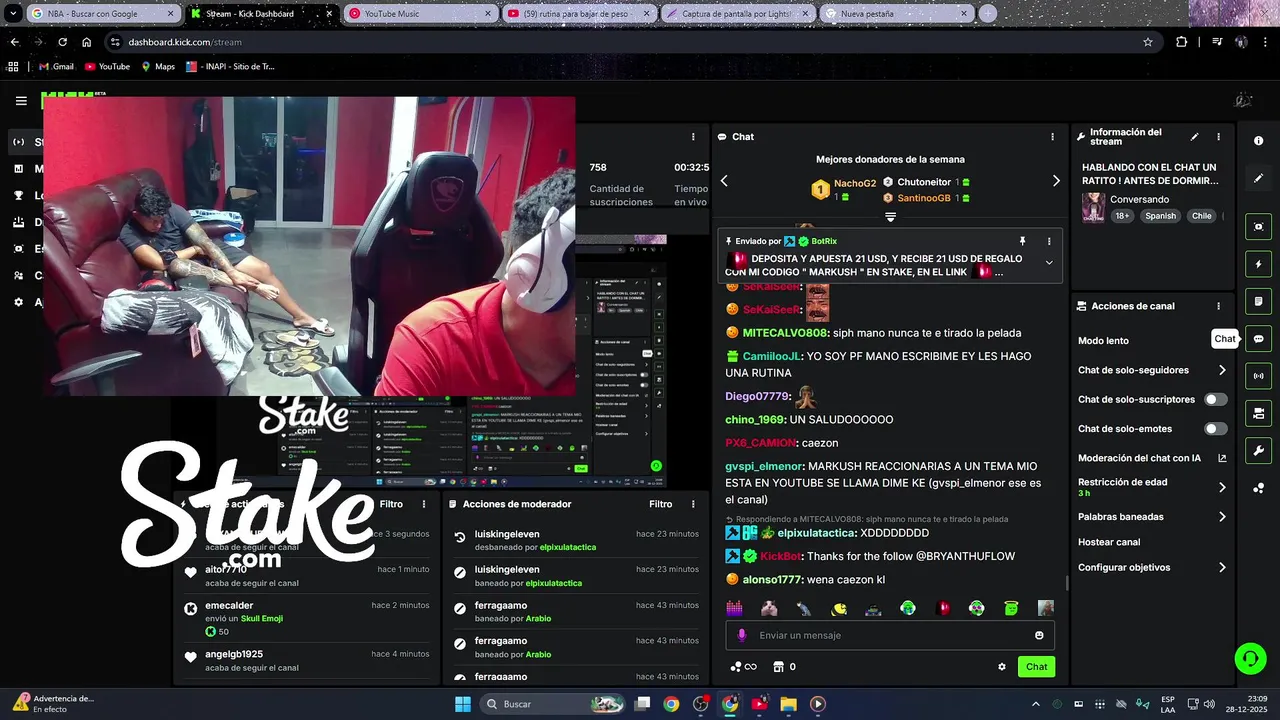This screenshot has height=720, width=1280.
Task: Click the purple microphone icon in message box
Action: (741, 635)
